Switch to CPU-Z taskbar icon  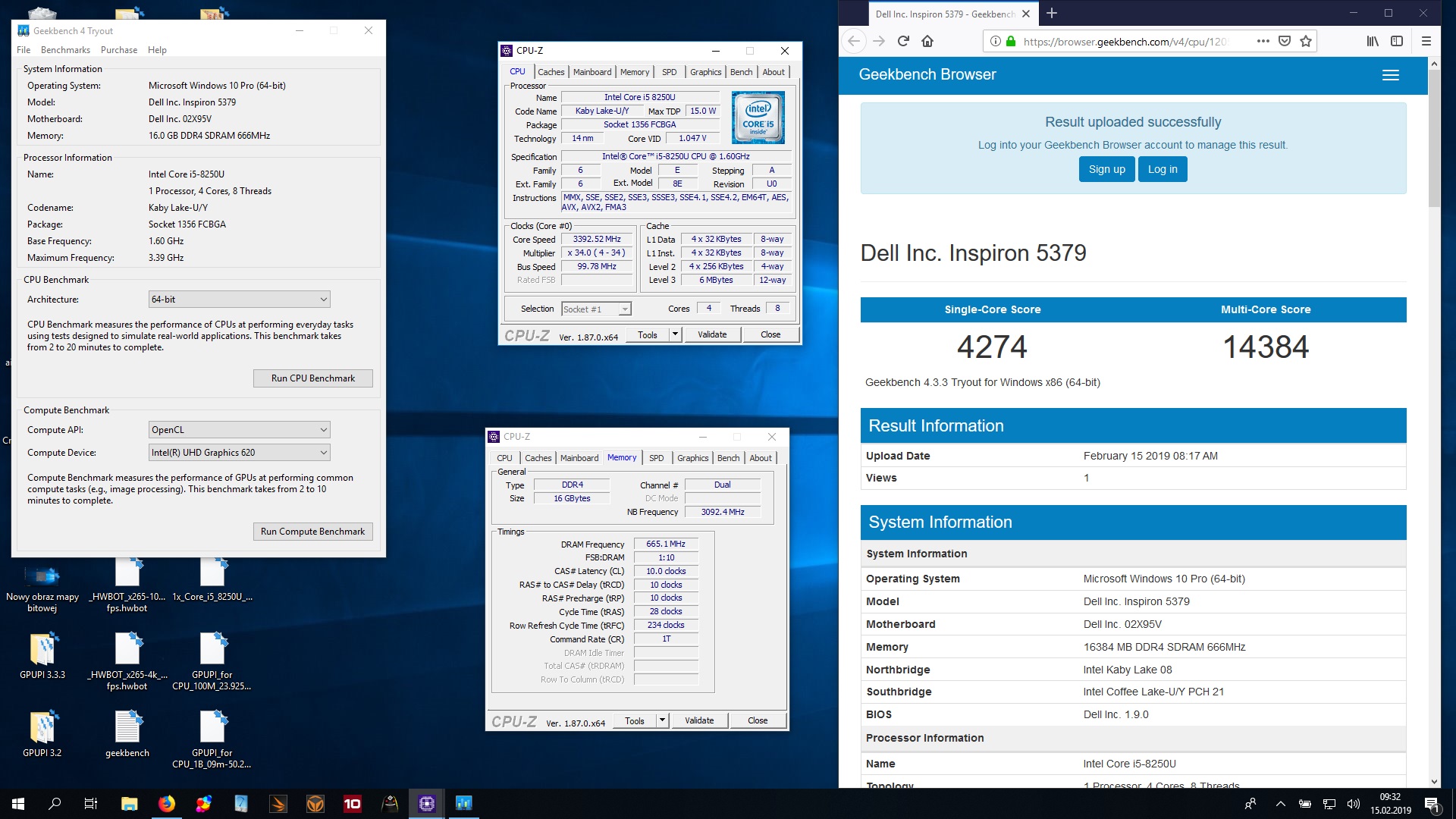coord(427,804)
